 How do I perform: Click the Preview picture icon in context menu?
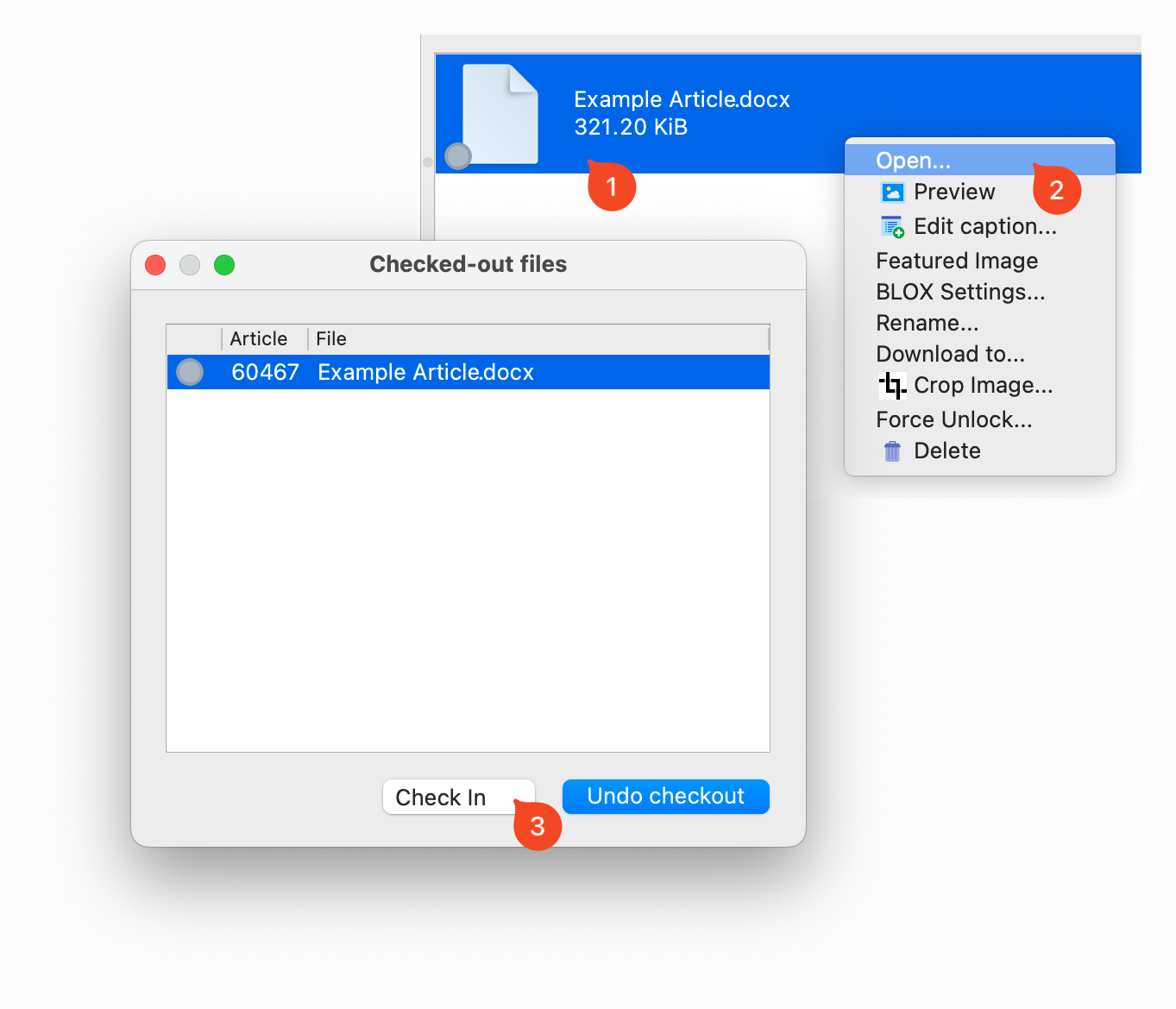click(x=892, y=192)
